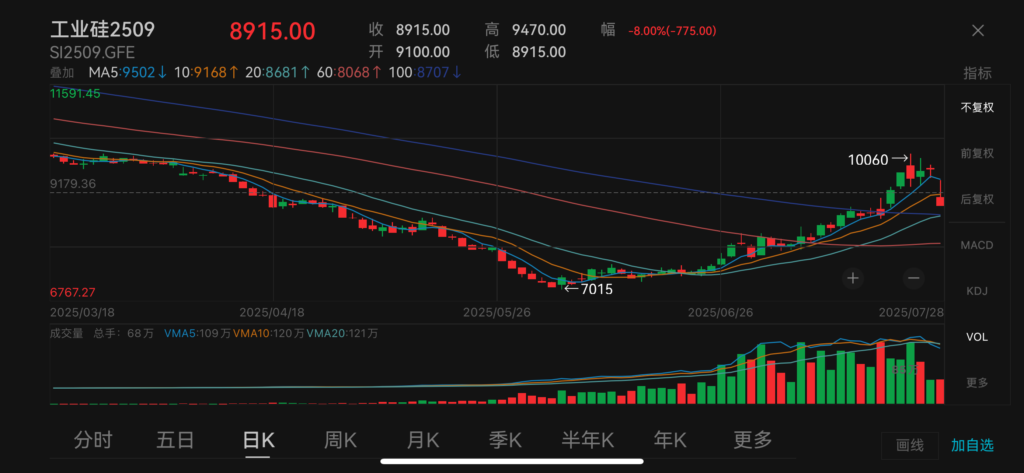This screenshot has height=473, width=1024.
Task: Tap the MA5:9502 moving average label
Action: point(127,73)
